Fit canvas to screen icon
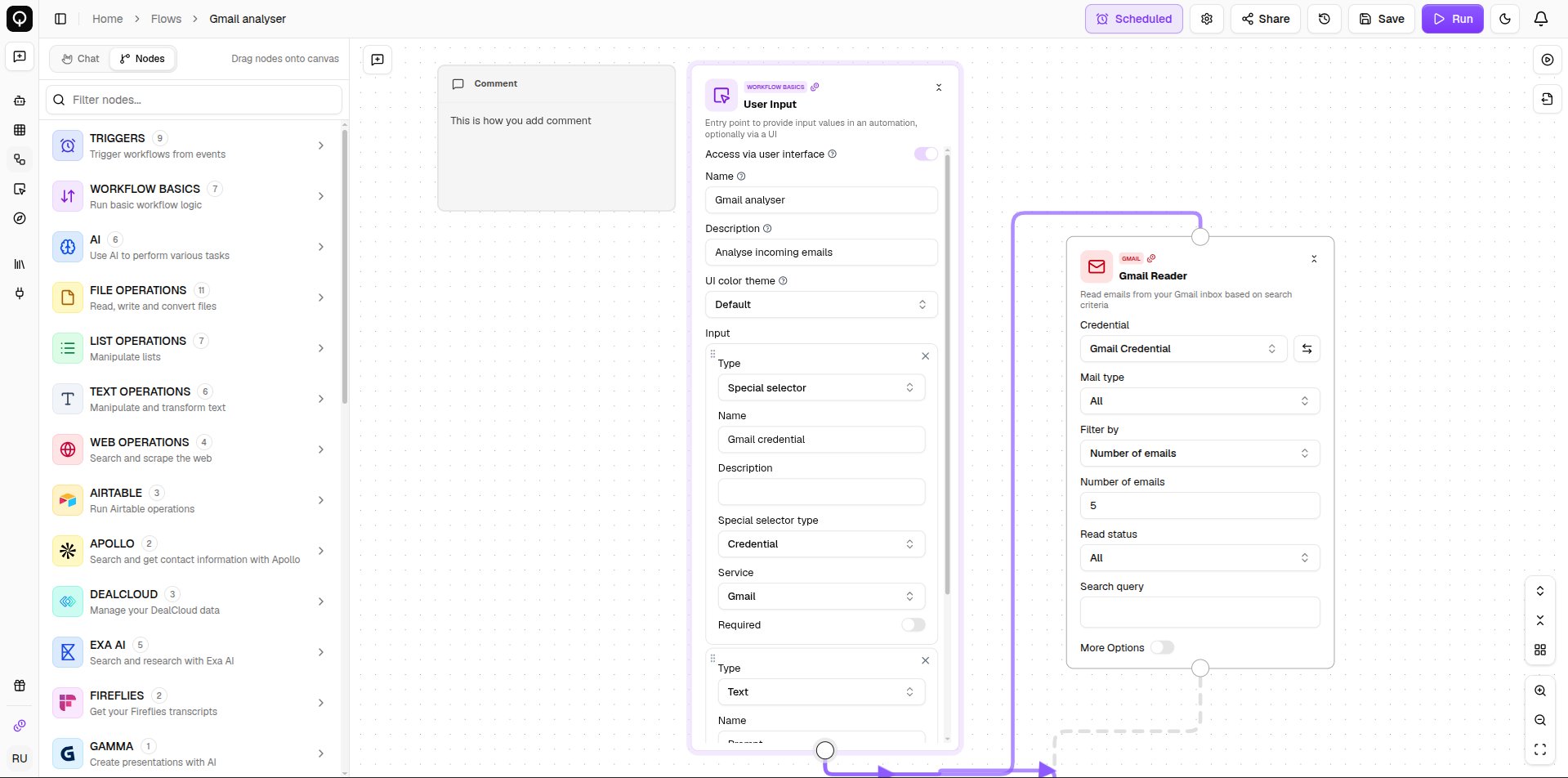 tap(1540, 749)
